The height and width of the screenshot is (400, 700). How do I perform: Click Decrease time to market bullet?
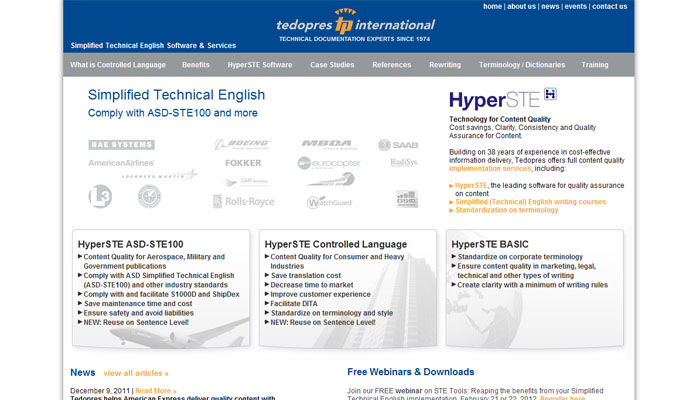(312, 285)
